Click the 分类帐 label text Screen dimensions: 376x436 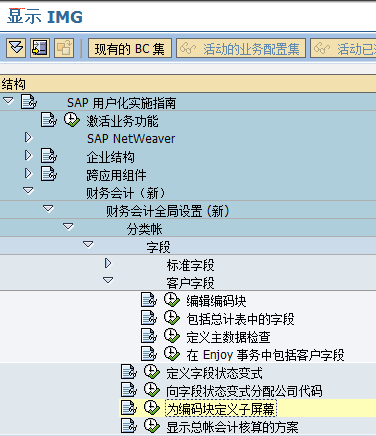click(x=144, y=229)
